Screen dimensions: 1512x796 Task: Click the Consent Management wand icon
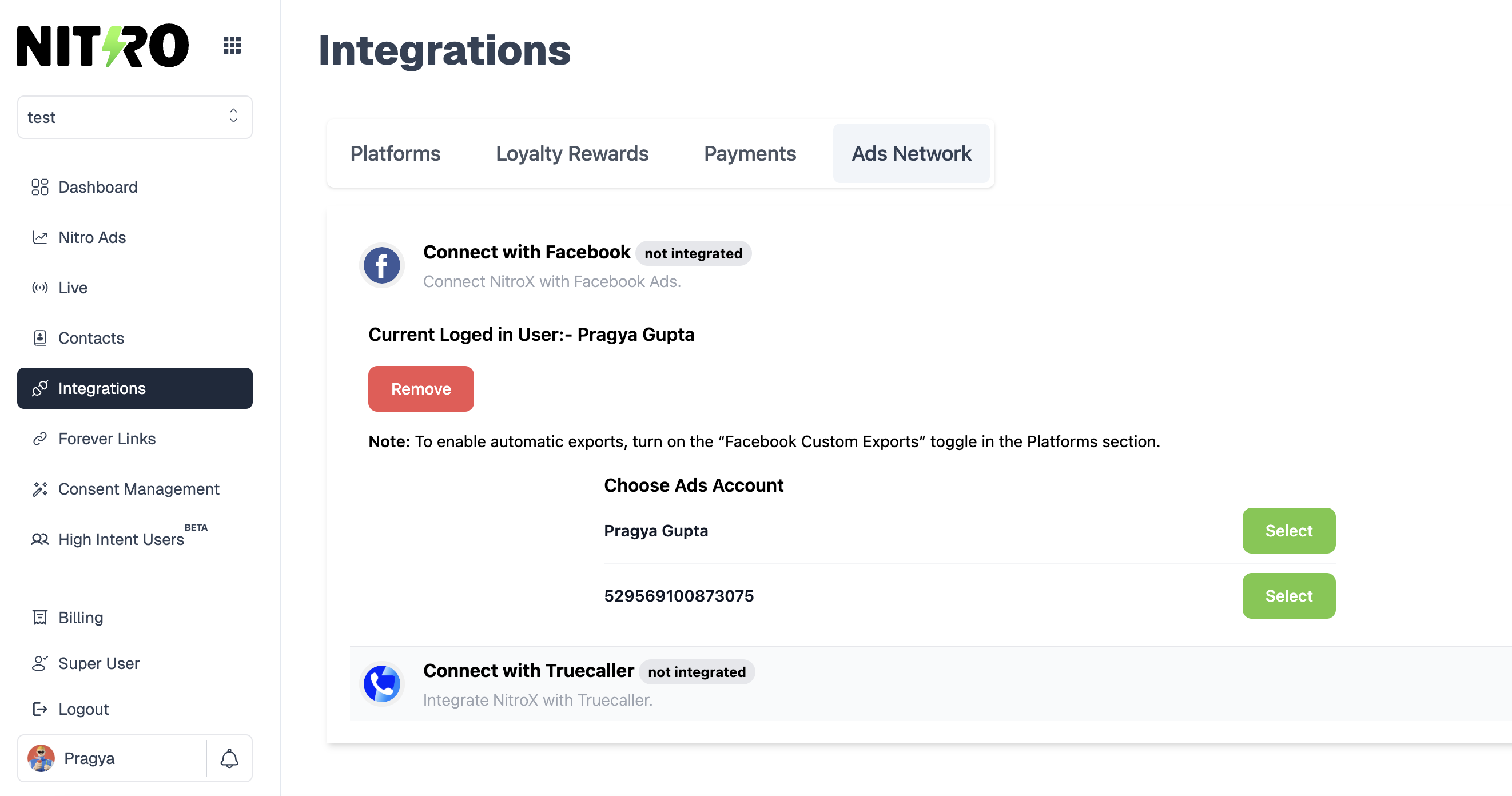40,489
